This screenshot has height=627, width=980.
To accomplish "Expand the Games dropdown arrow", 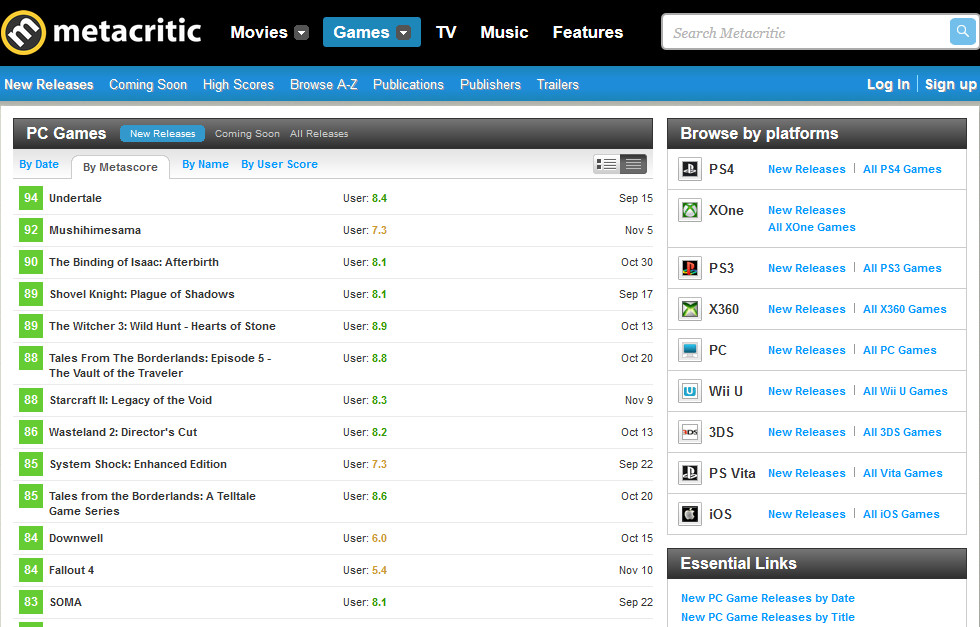I will click(x=403, y=33).
